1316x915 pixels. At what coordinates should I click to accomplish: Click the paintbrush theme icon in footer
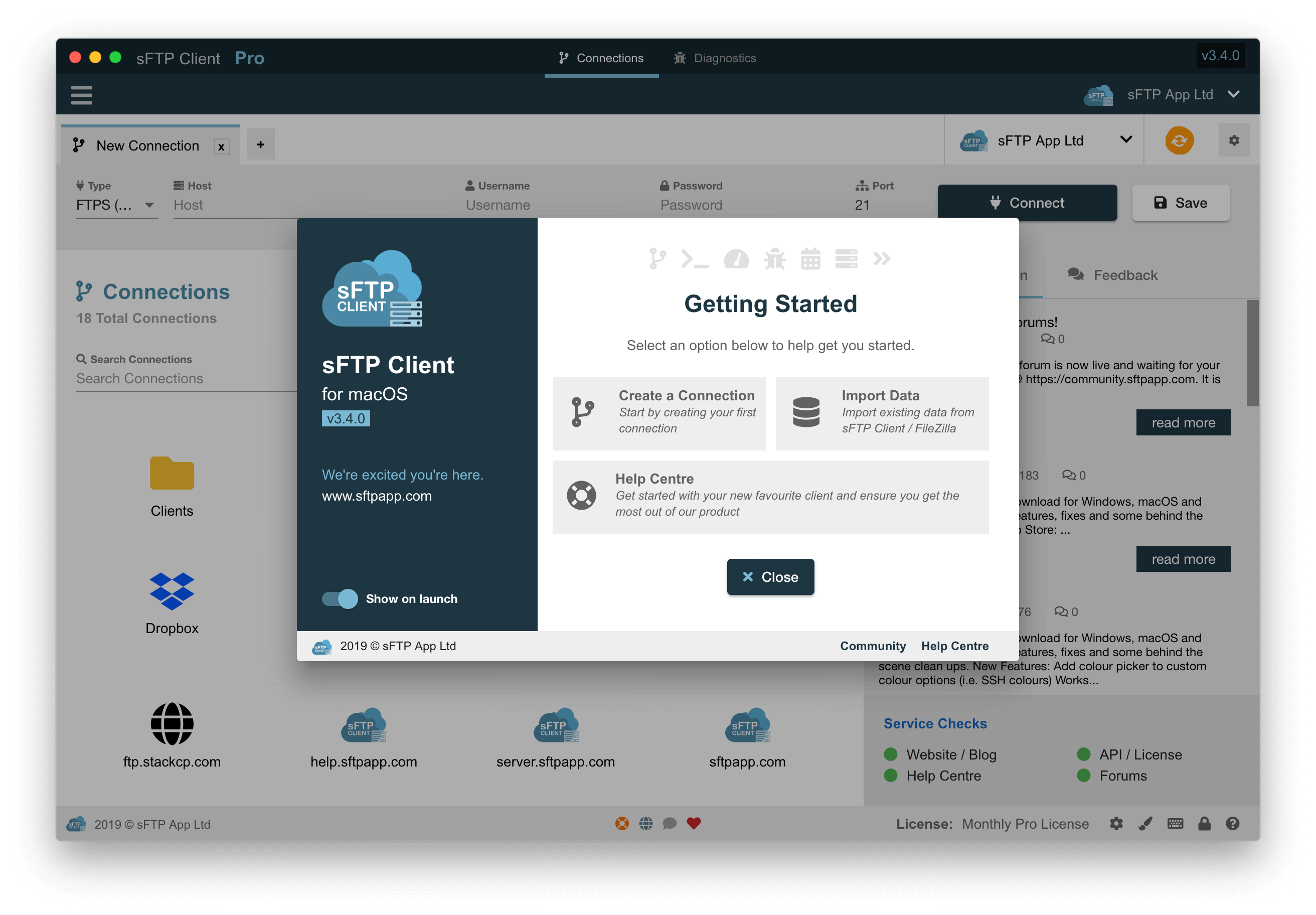click(x=1144, y=824)
